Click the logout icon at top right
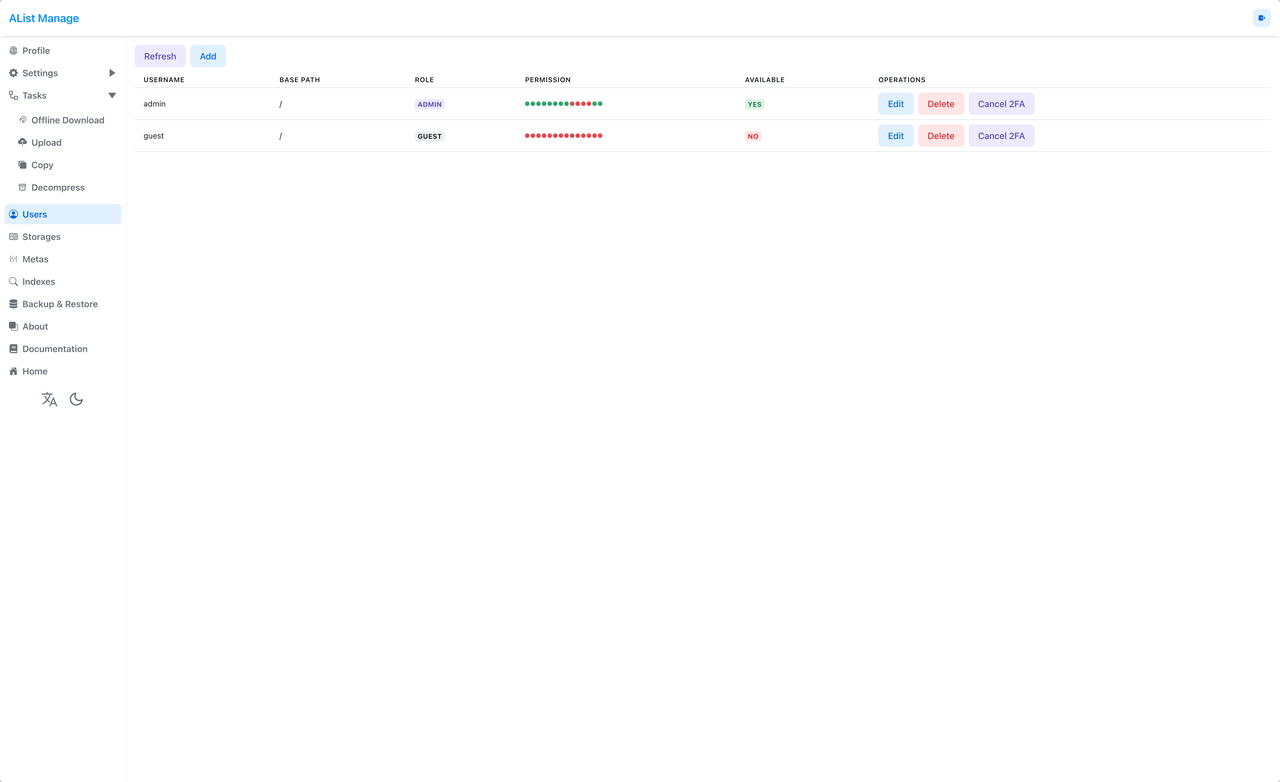Screen dimensions: 1280x782 [1261, 18]
